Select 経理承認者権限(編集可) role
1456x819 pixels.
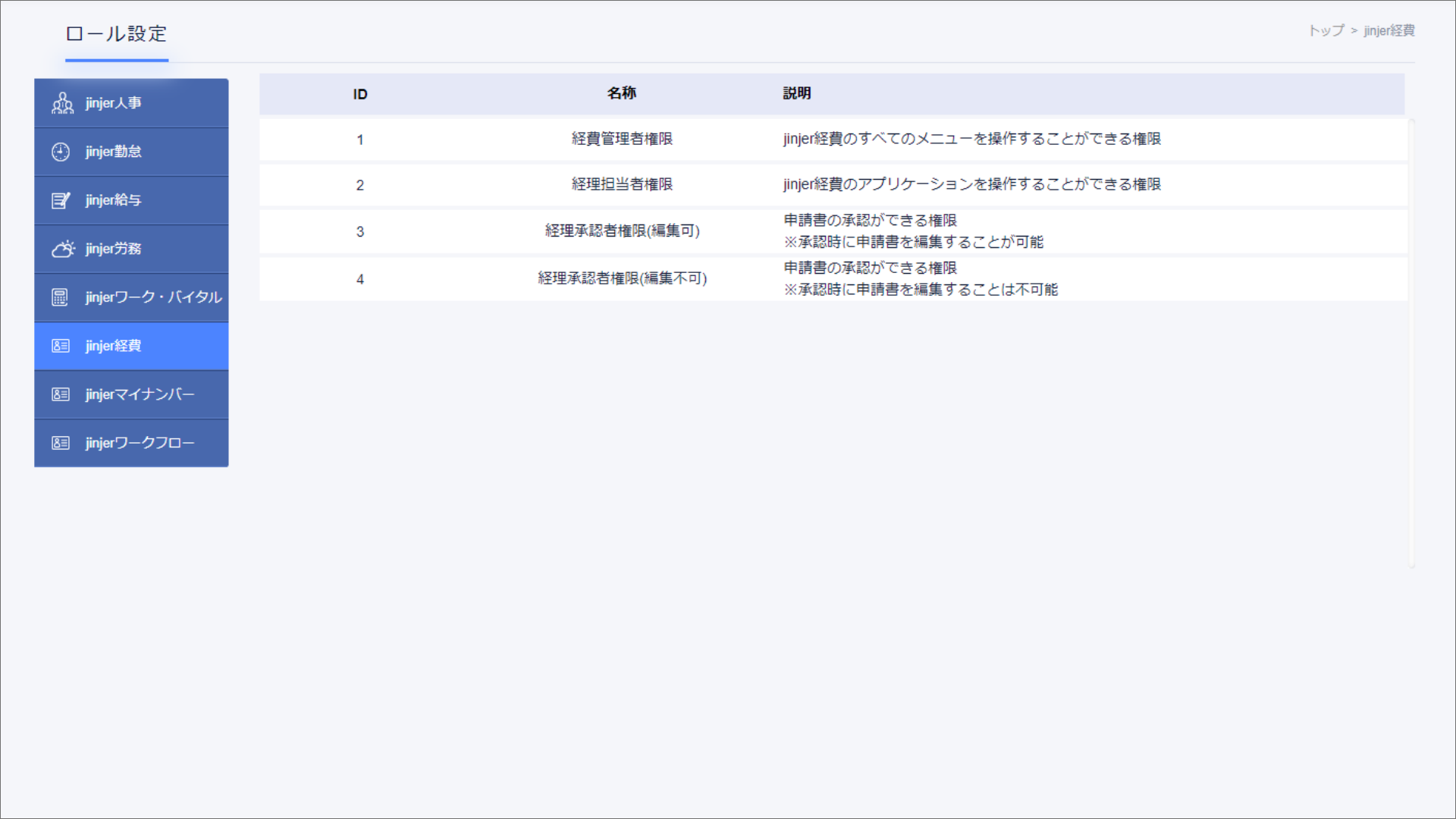click(622, 231)
